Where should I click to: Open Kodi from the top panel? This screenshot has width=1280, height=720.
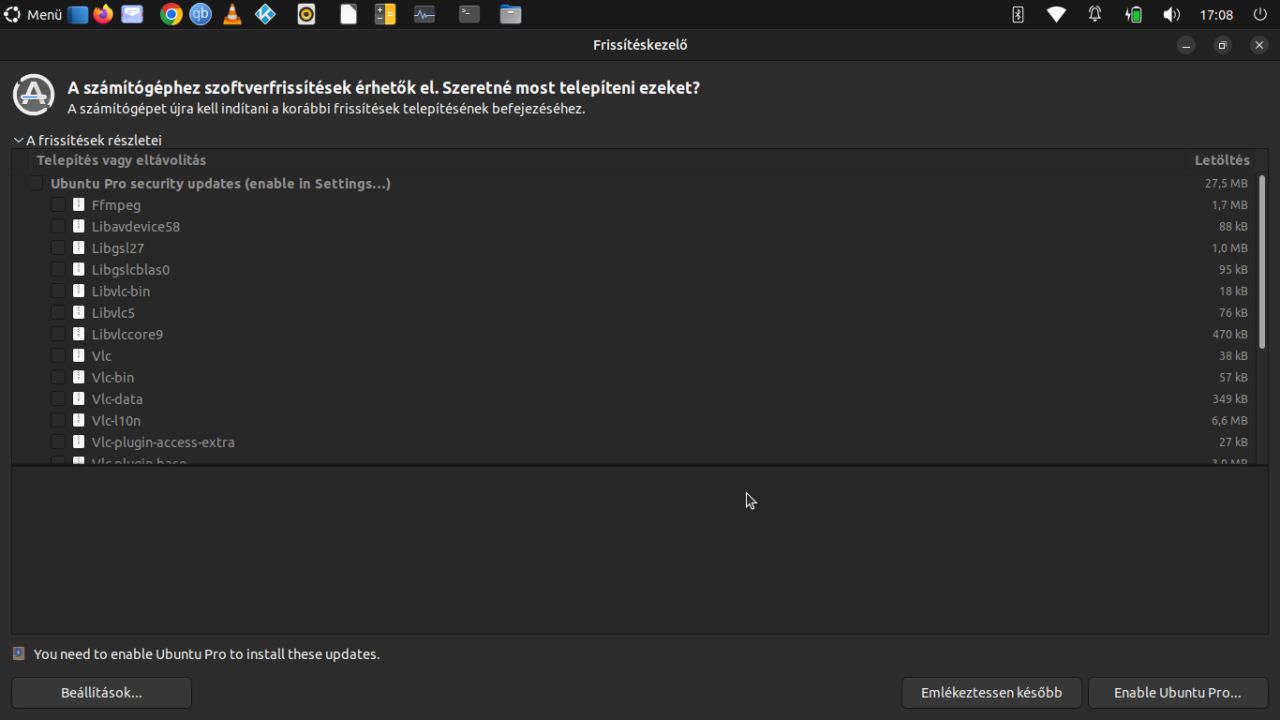click(265, 15)
